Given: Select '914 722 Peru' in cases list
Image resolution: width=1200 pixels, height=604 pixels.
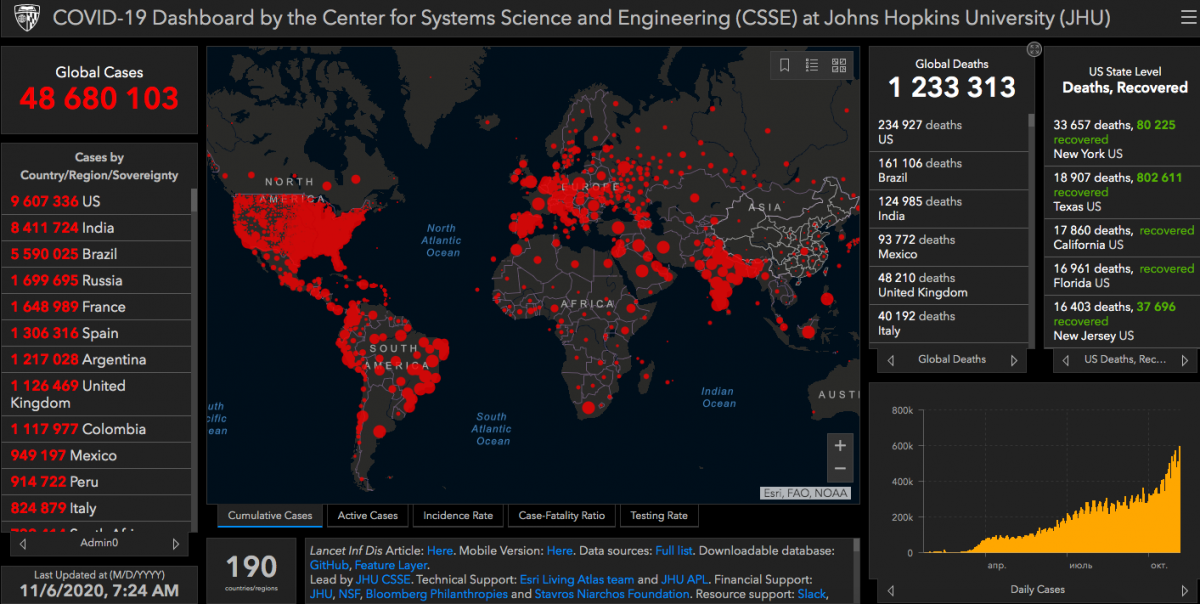Looking at the screenshot, I should click(98, 482).
